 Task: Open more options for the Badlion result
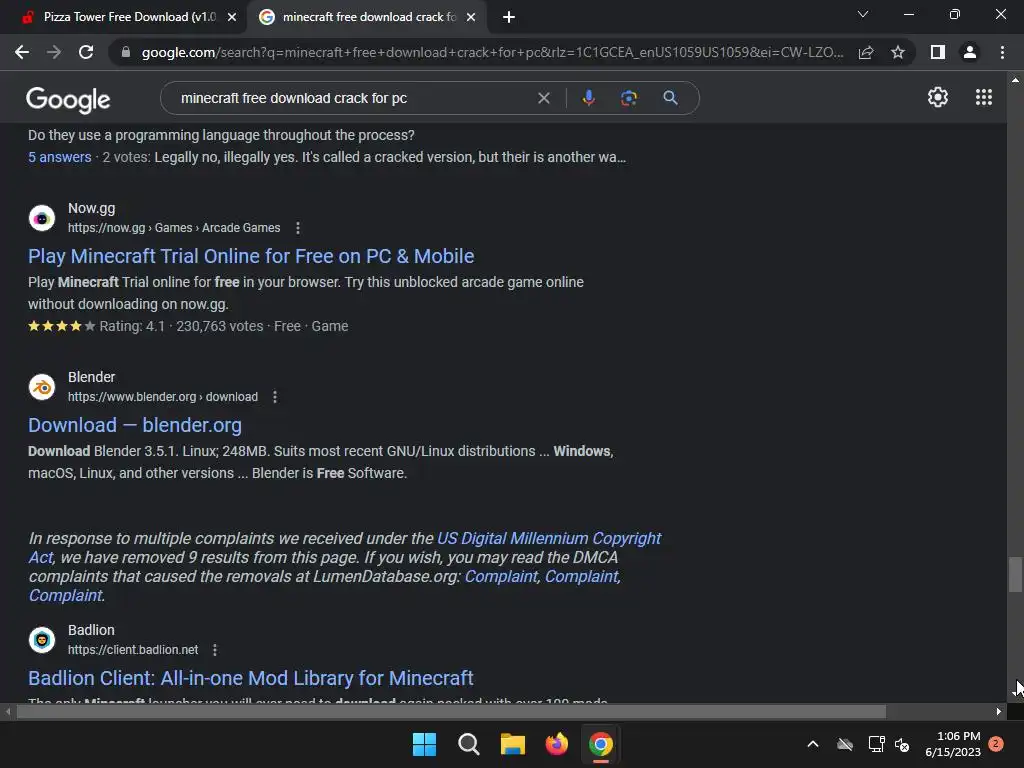point(215,650)
